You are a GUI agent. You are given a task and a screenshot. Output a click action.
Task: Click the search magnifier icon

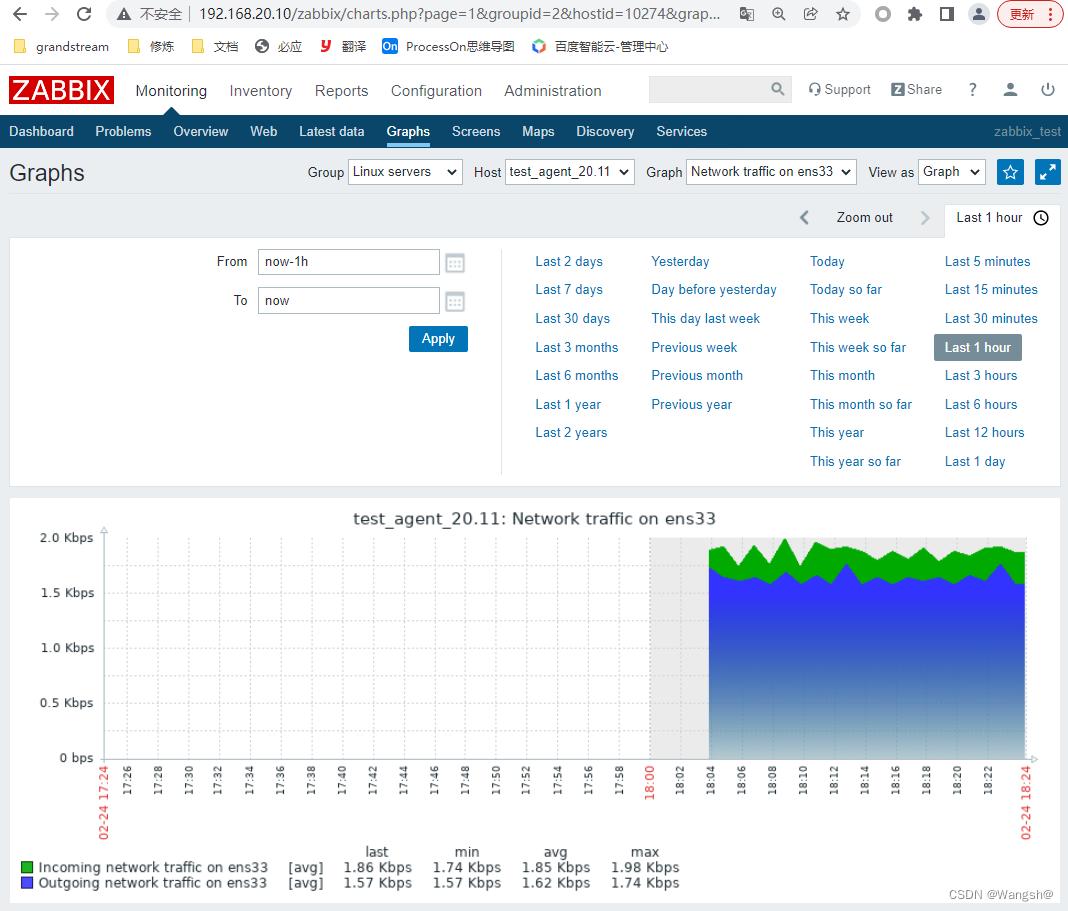pos(778,90)
